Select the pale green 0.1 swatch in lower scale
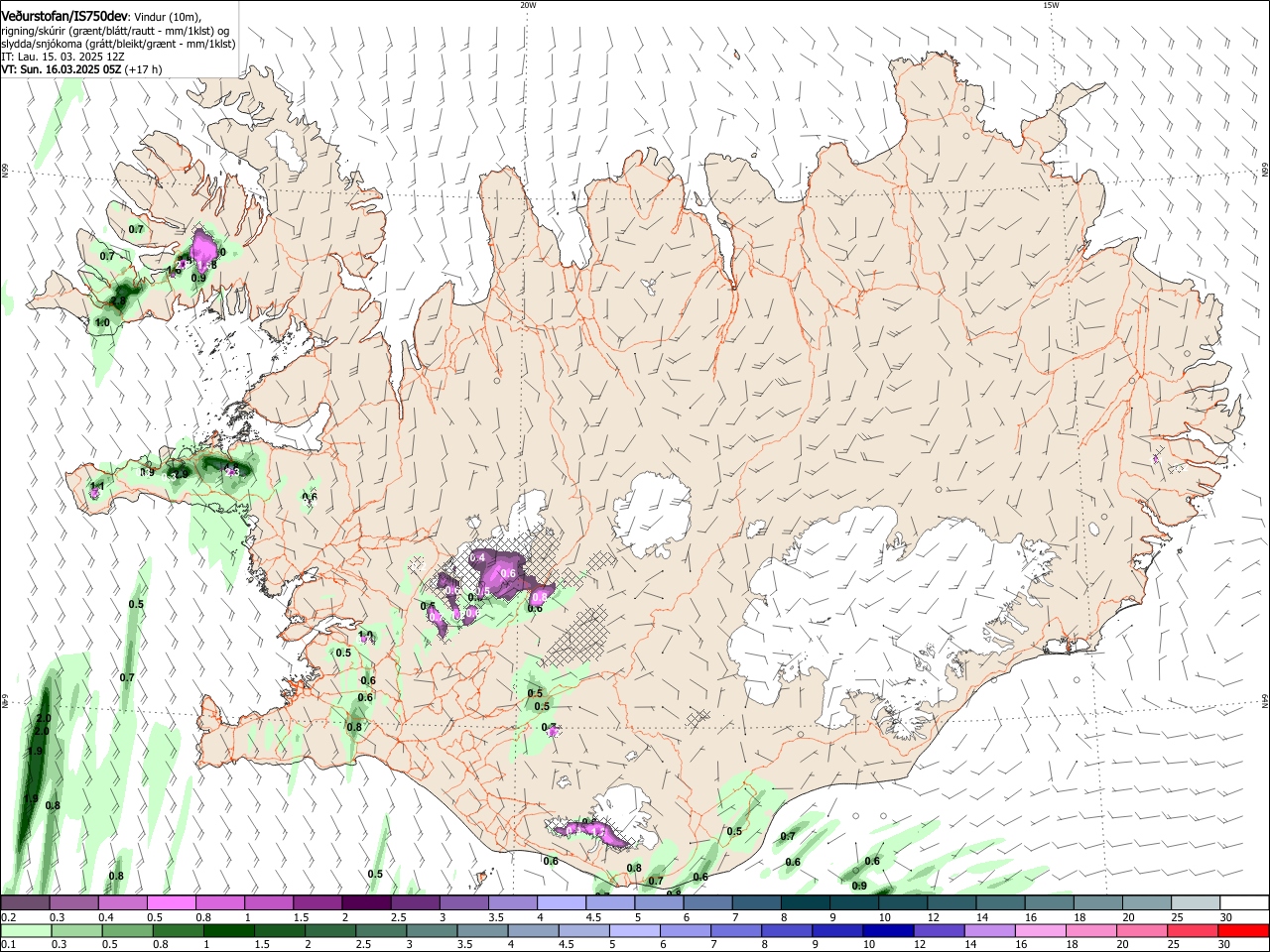This screenshot has height=952, width=1270. pos(27,931)
